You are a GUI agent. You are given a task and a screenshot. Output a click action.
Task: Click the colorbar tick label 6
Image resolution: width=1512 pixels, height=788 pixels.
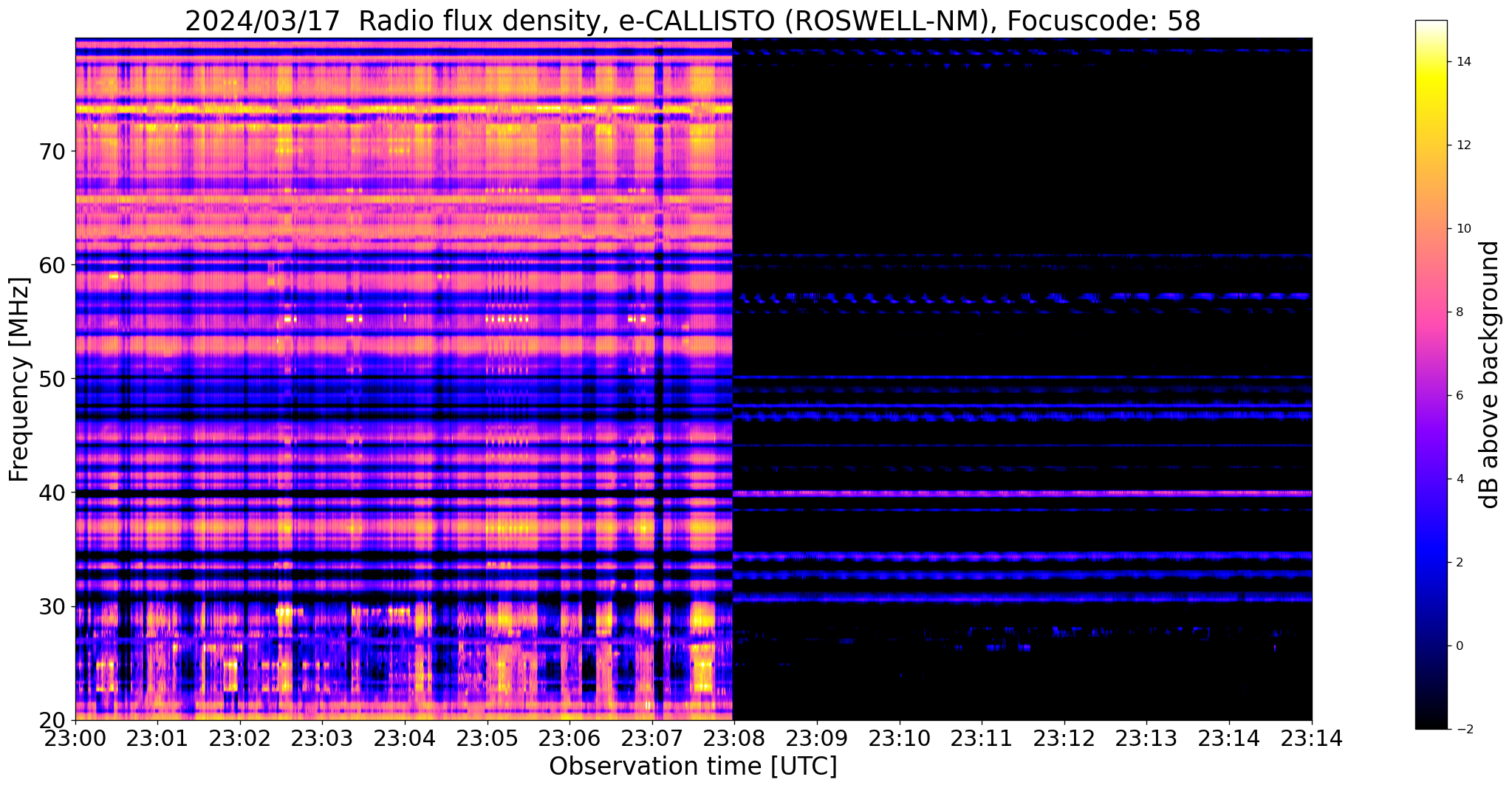point(1459,396)
